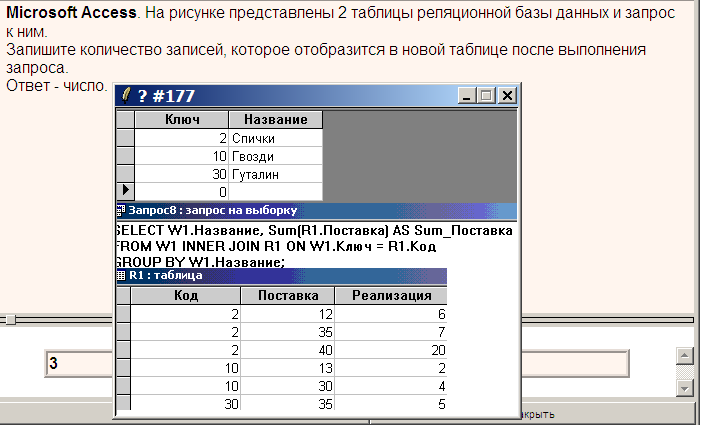Click the Ключ cell with value 0
This screenshot has height=425, width=706.
181,192
